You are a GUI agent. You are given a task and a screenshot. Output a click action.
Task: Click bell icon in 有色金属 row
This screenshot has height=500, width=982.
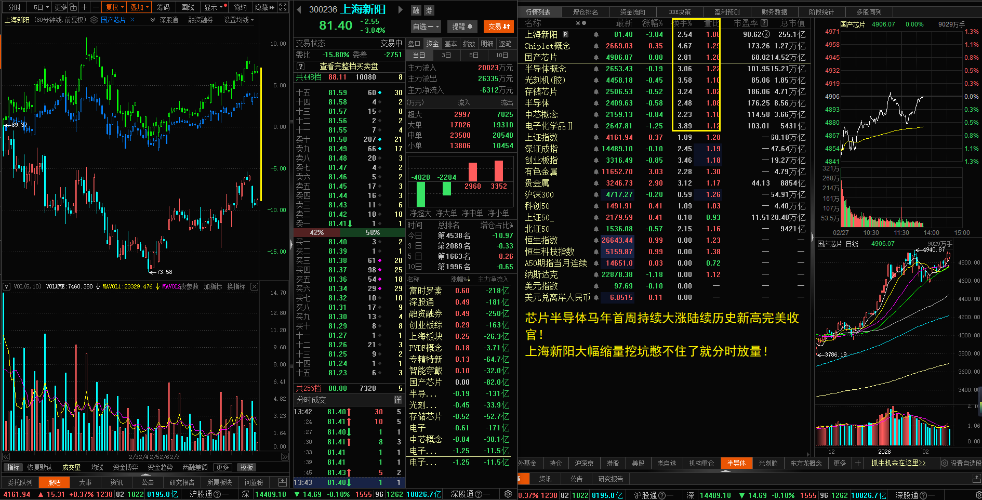point(596,172)
